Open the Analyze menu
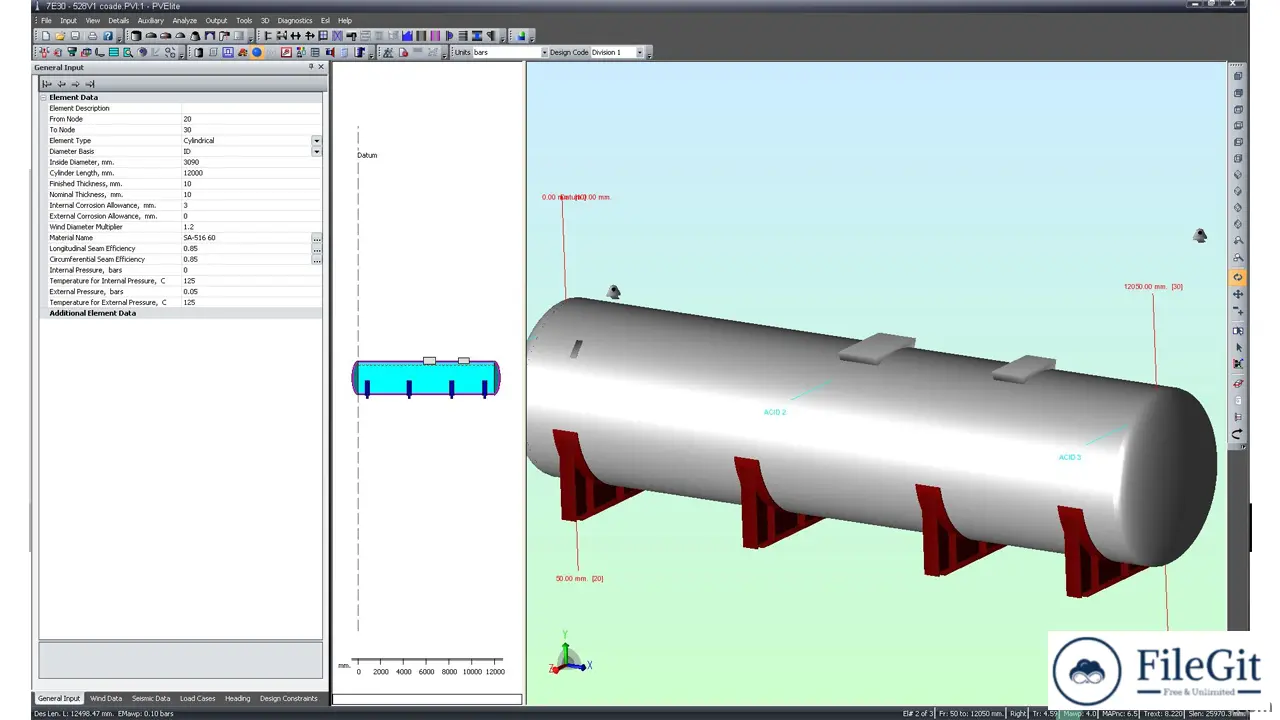 [x=184, y=20]
